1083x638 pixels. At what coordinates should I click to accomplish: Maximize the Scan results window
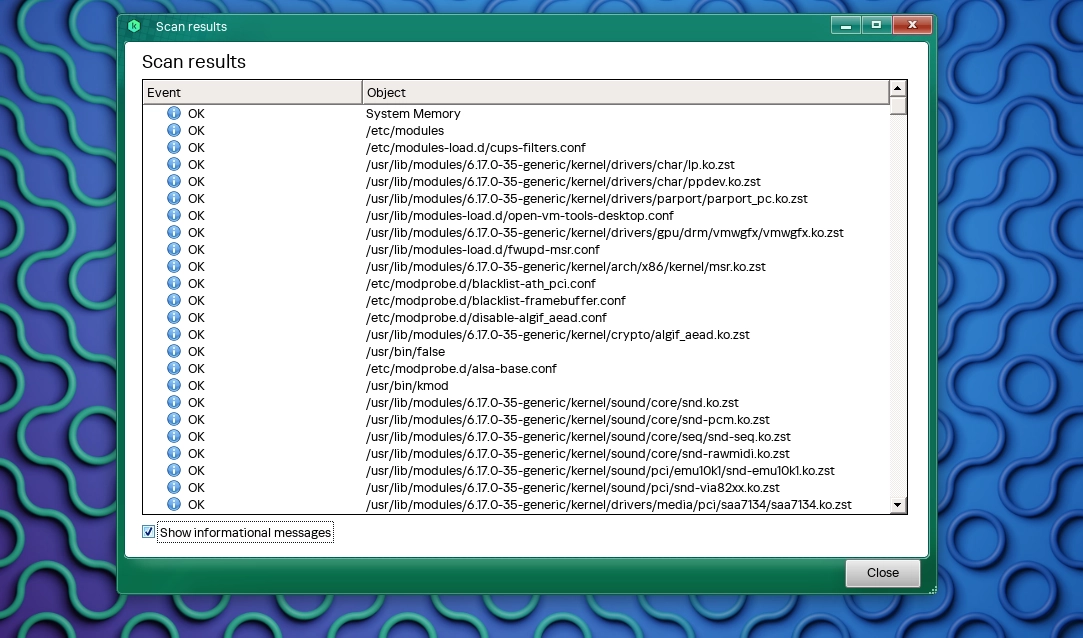(876, 26)
